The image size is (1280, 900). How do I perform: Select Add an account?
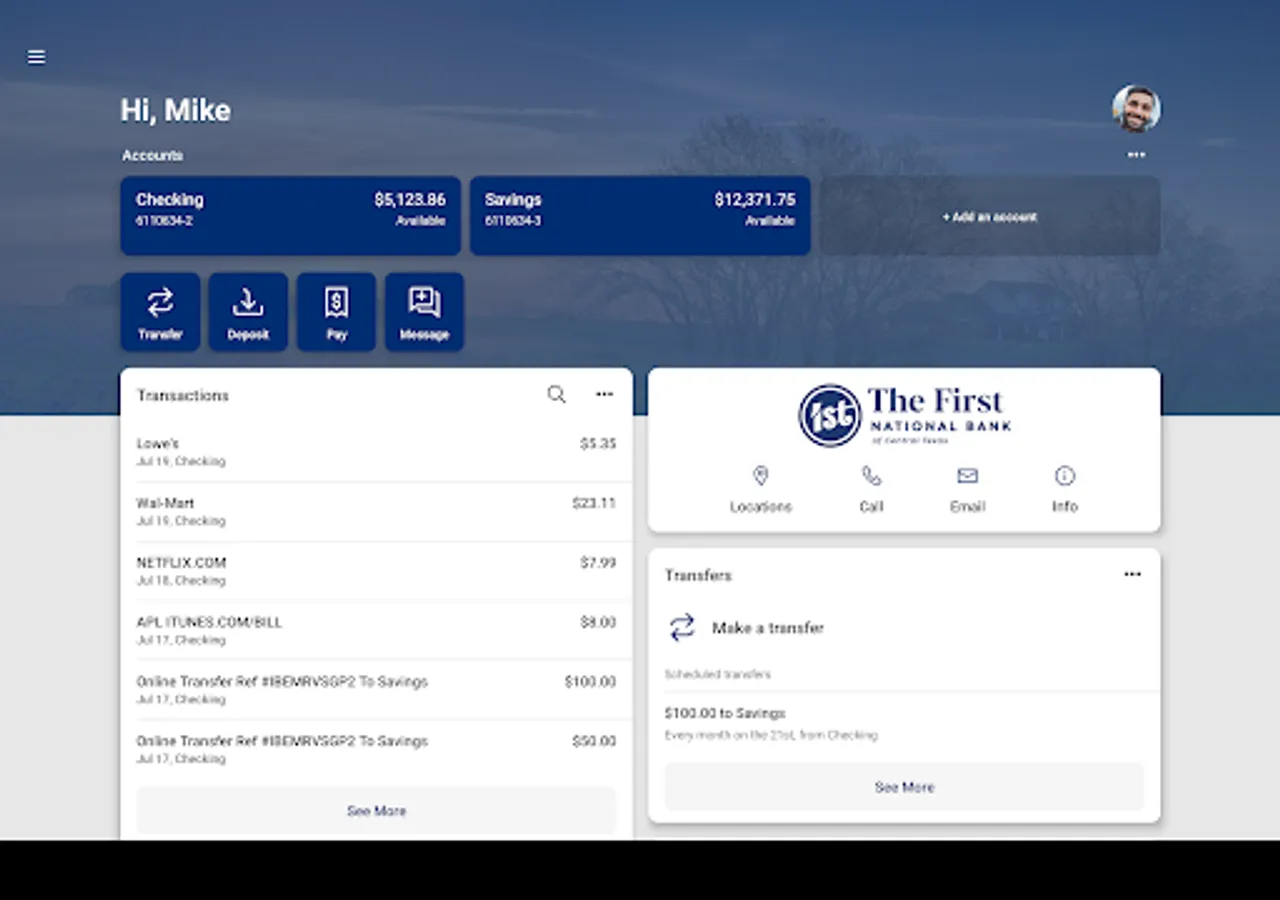[990, 216]
